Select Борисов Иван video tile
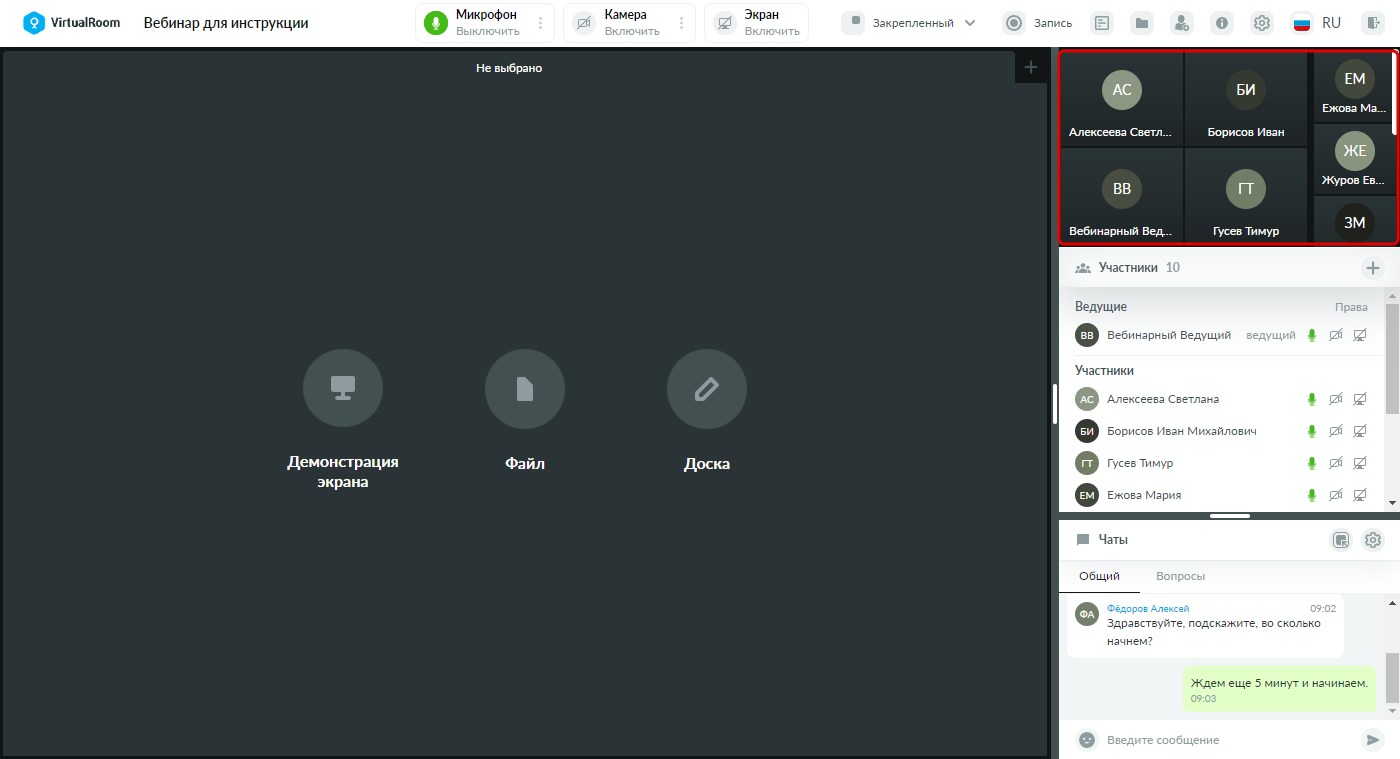Screen dimensions: 1400x759 1246,99
